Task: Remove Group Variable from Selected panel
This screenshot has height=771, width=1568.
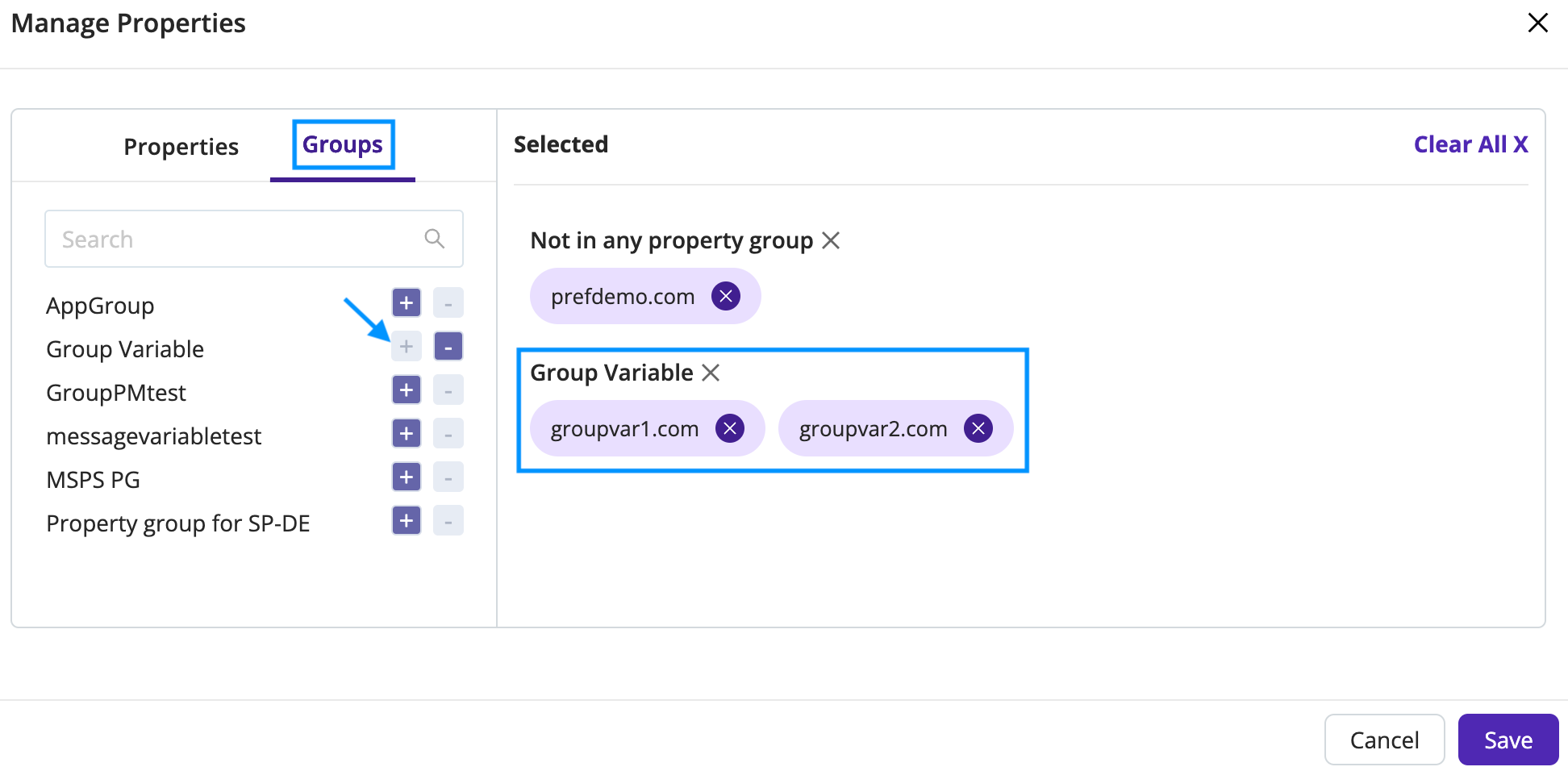Action: tap(711, 373)
